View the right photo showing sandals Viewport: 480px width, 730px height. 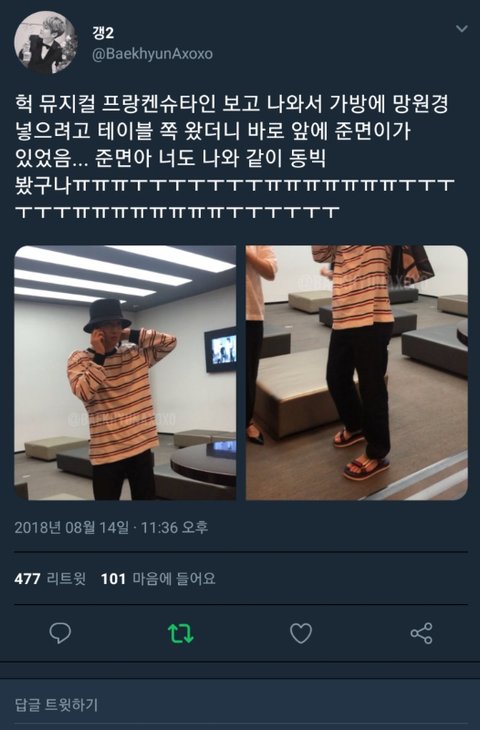[x=357, y=372]
